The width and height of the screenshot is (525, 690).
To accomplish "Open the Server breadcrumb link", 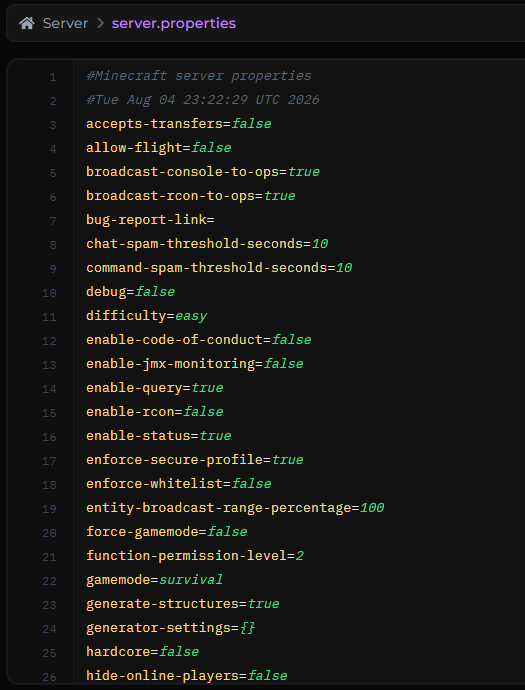I will click(65, 23).
